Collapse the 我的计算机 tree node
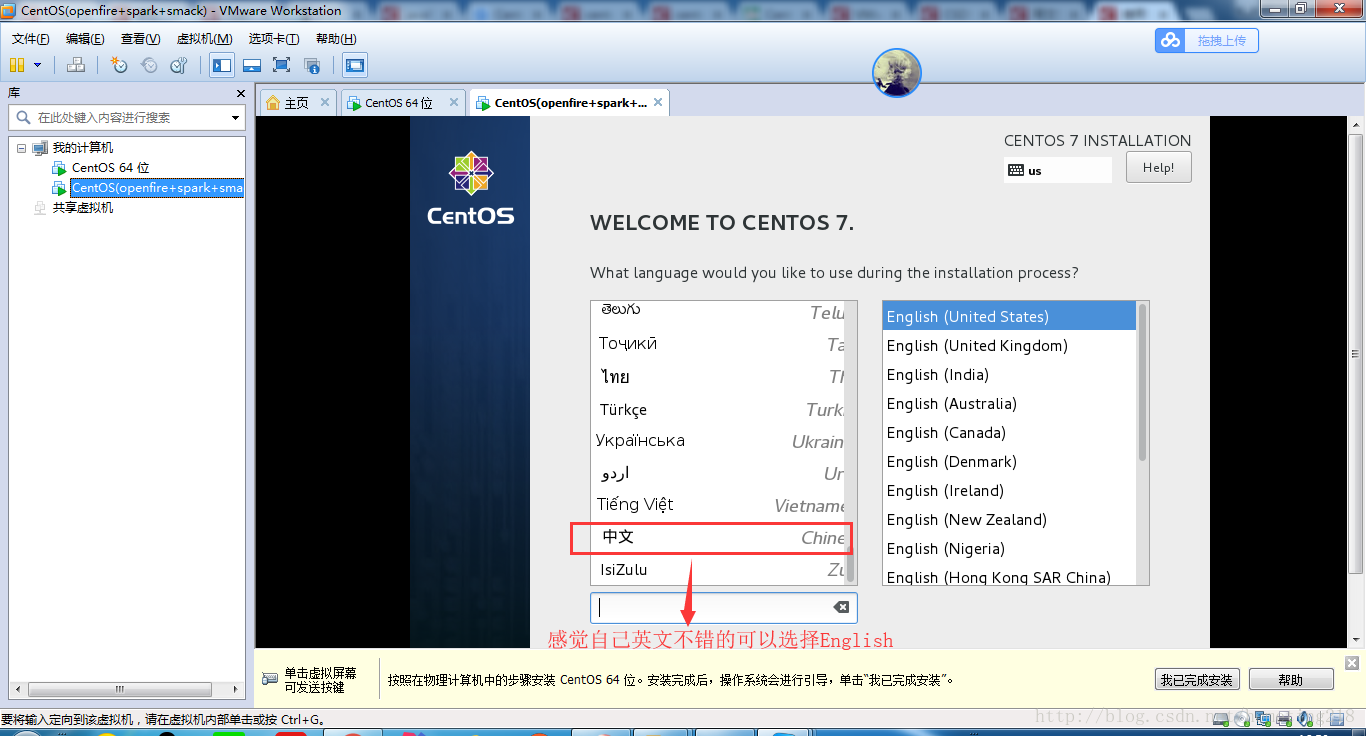Screen dimensions: 1366x736 point(21,148)
